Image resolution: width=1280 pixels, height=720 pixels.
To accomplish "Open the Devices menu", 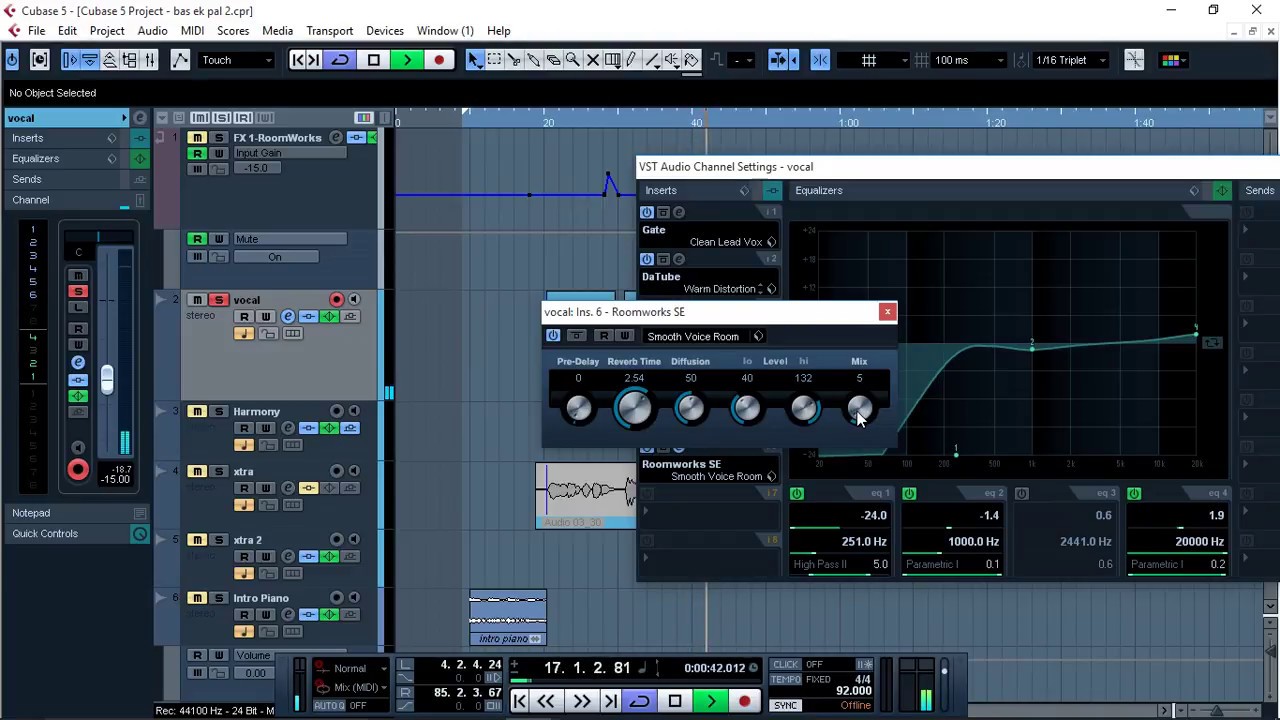I will [385, 31].
